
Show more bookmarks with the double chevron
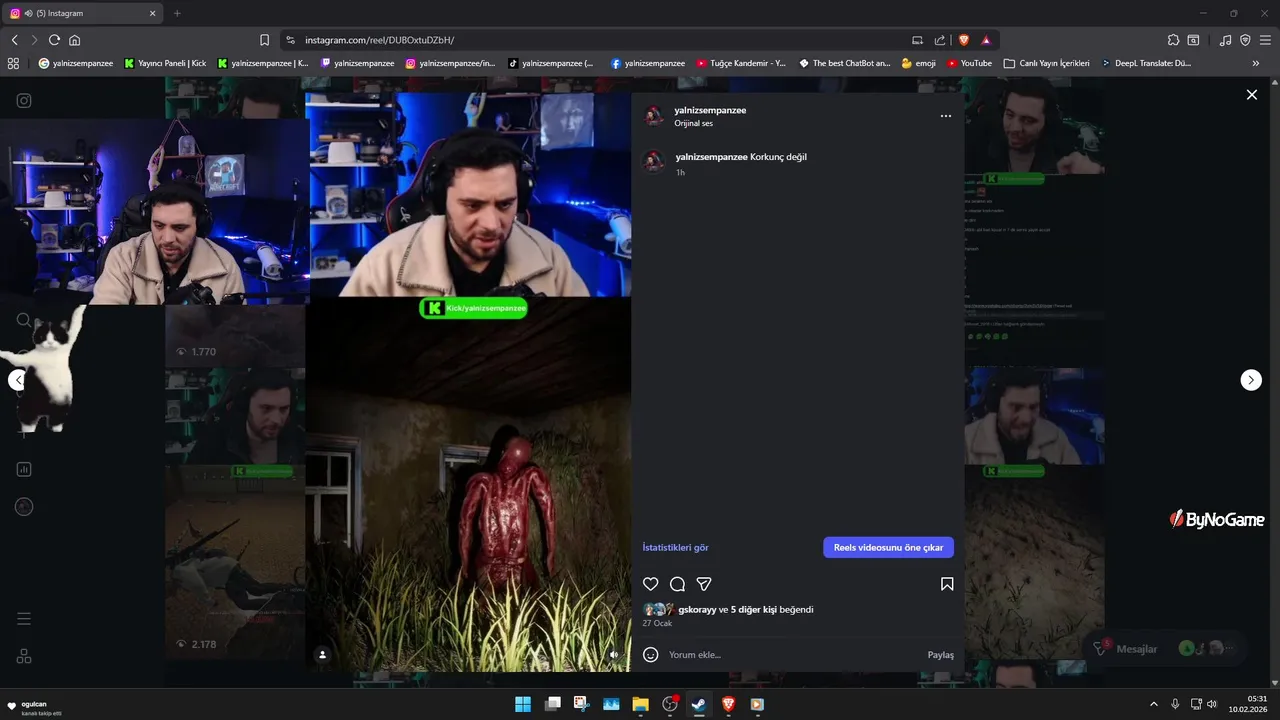[1256, 63]
